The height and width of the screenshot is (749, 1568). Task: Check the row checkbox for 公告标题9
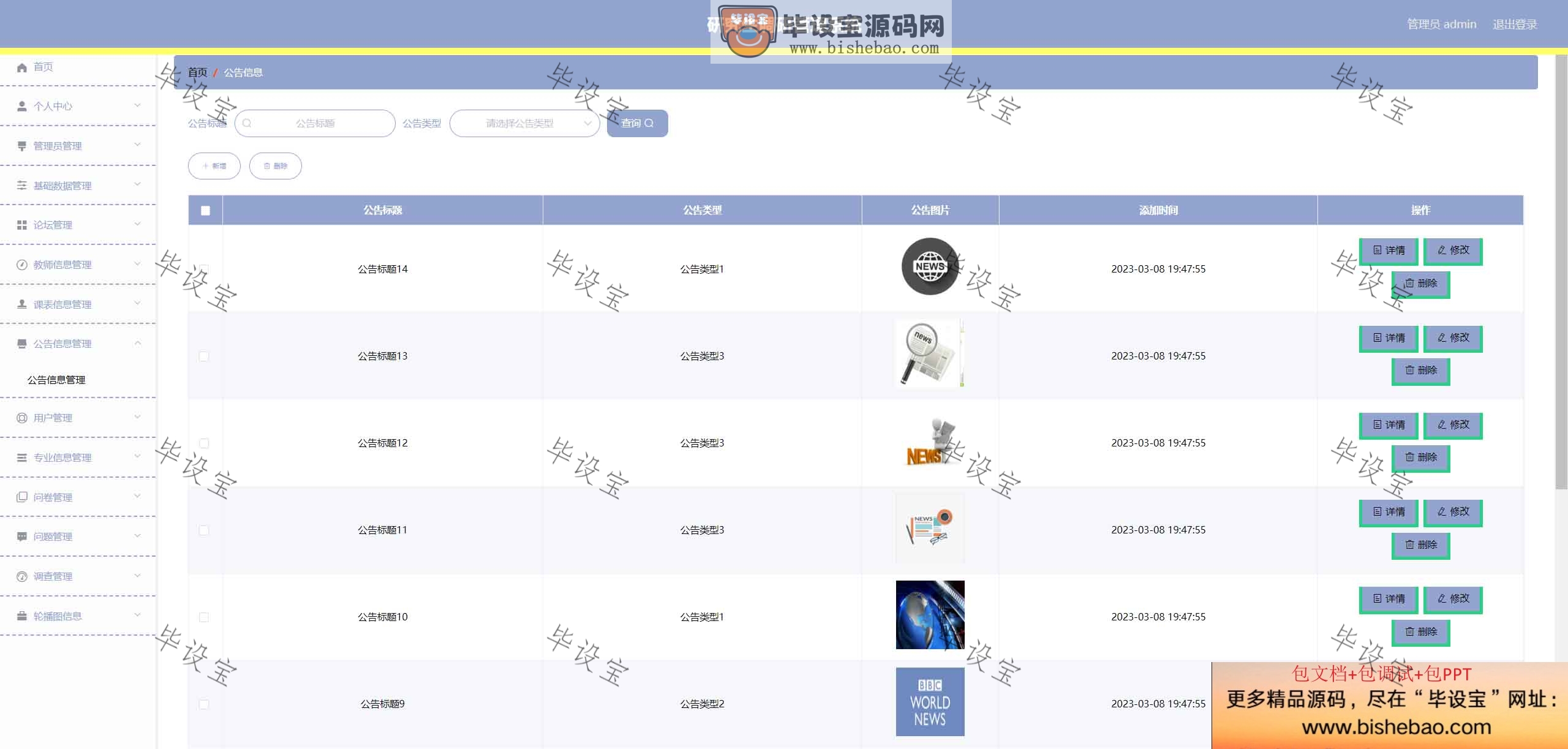click(x=204, y=704)
